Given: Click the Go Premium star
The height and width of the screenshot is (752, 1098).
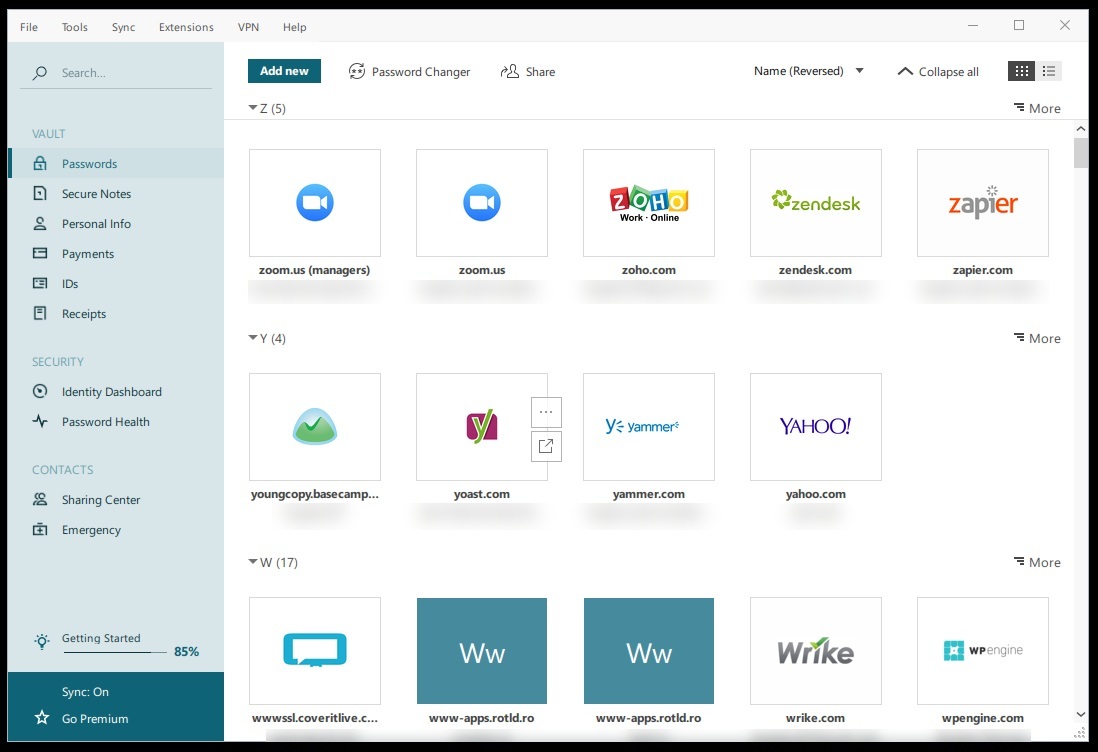Looking at the screenshot, I should 42,718.
